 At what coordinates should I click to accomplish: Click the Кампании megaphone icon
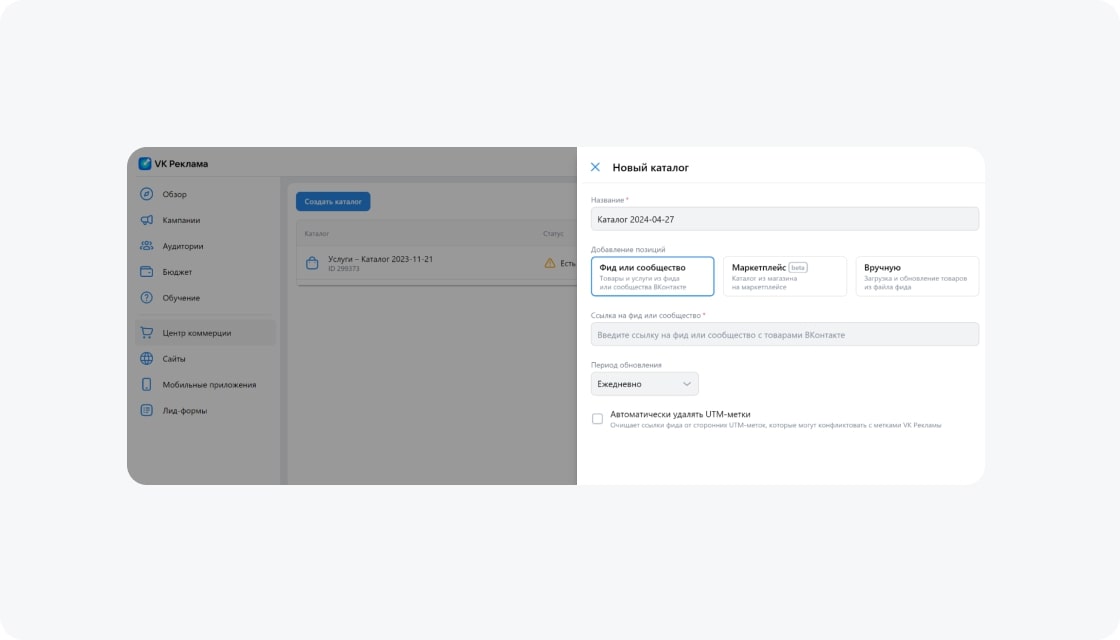click(146, 220)
